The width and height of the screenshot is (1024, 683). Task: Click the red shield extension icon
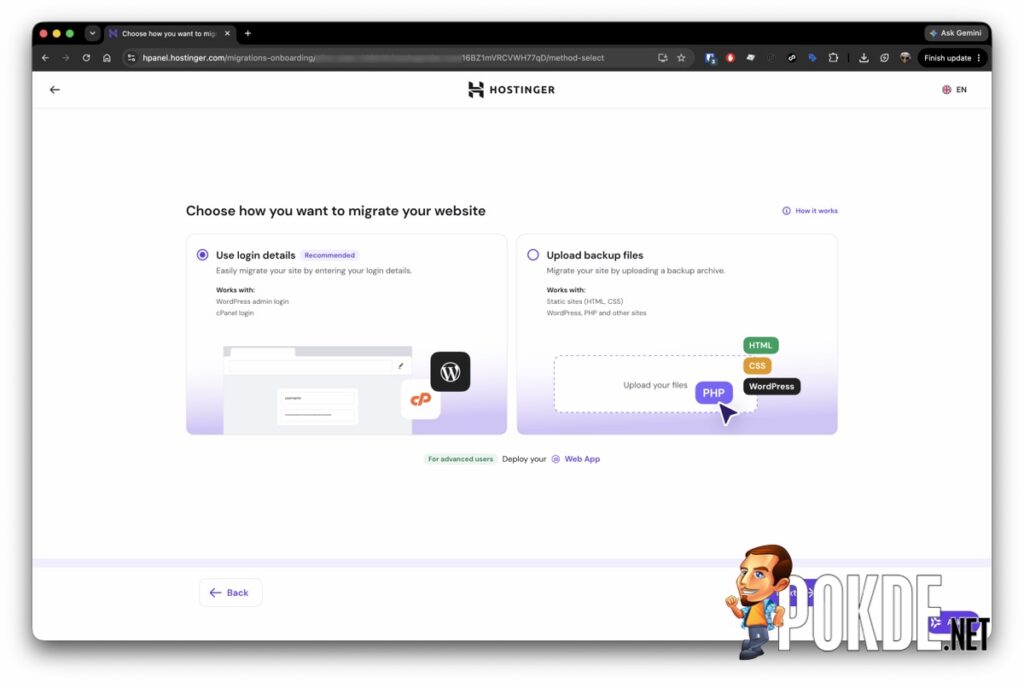(x=730, y=58)
